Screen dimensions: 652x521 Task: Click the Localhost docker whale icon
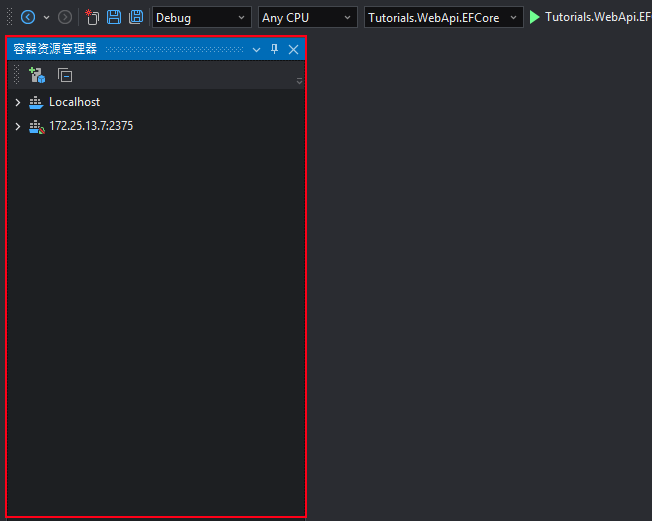tap(36, 102)
